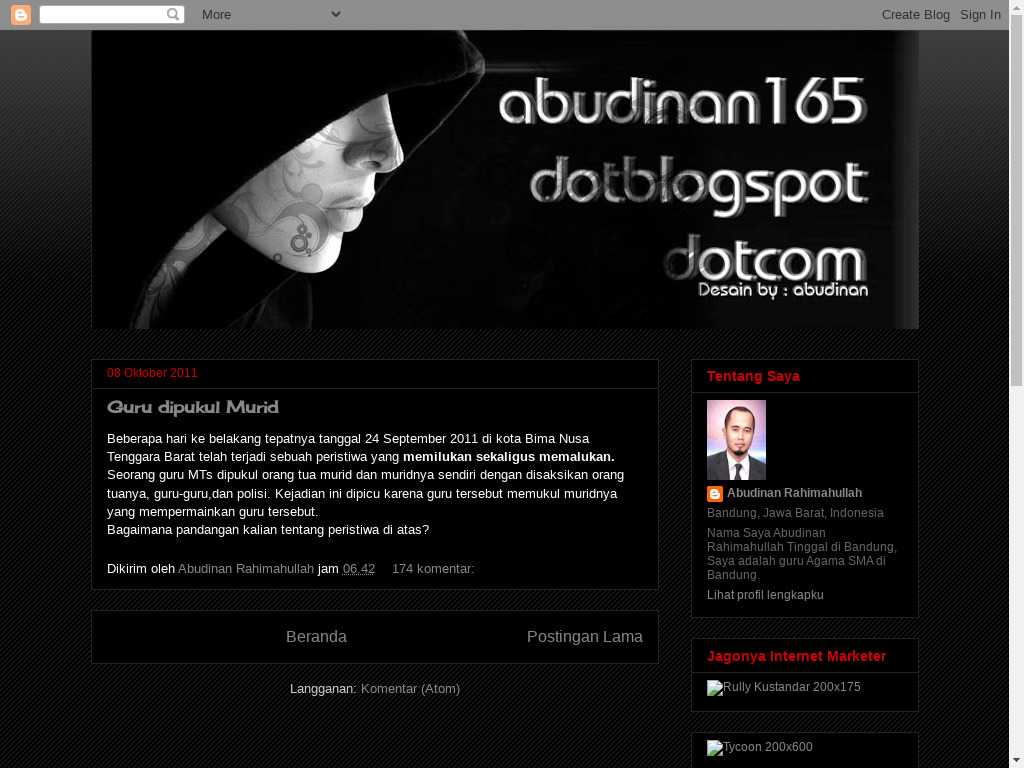Open the post title Guru dipukul Murid
This screenshot has width=1024, height=768.
click(193, 407)
